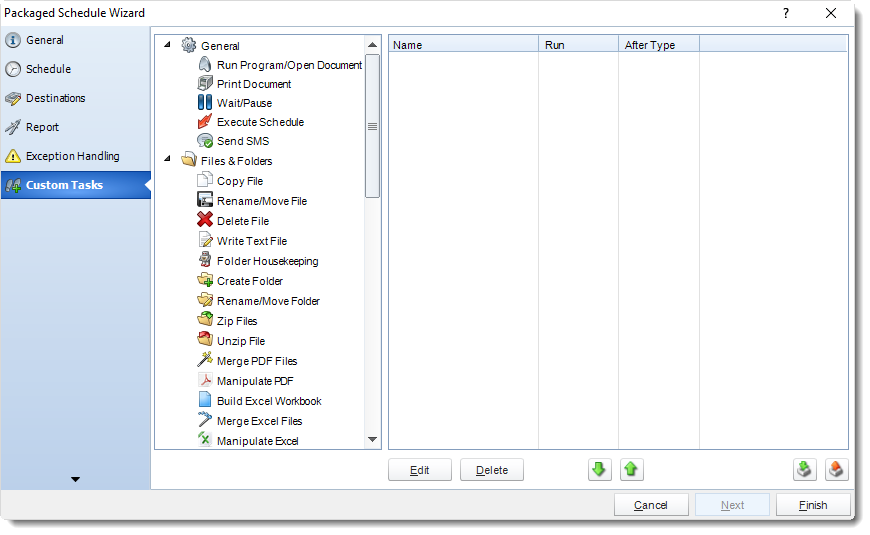
Task: Click the Finish button
Action: click(x=813, y=505)
